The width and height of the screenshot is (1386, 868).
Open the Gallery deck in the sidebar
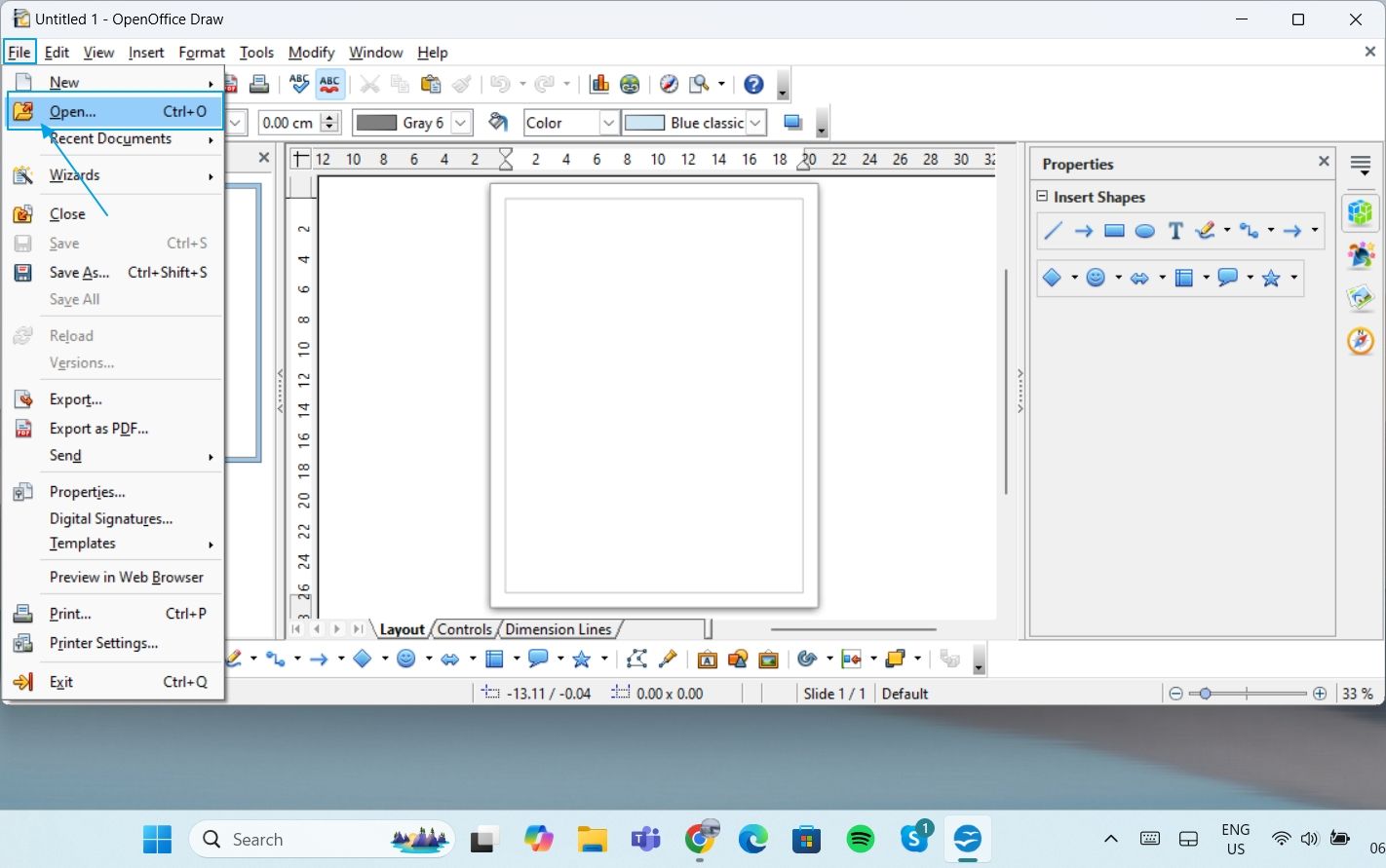tap(1361, 298)
